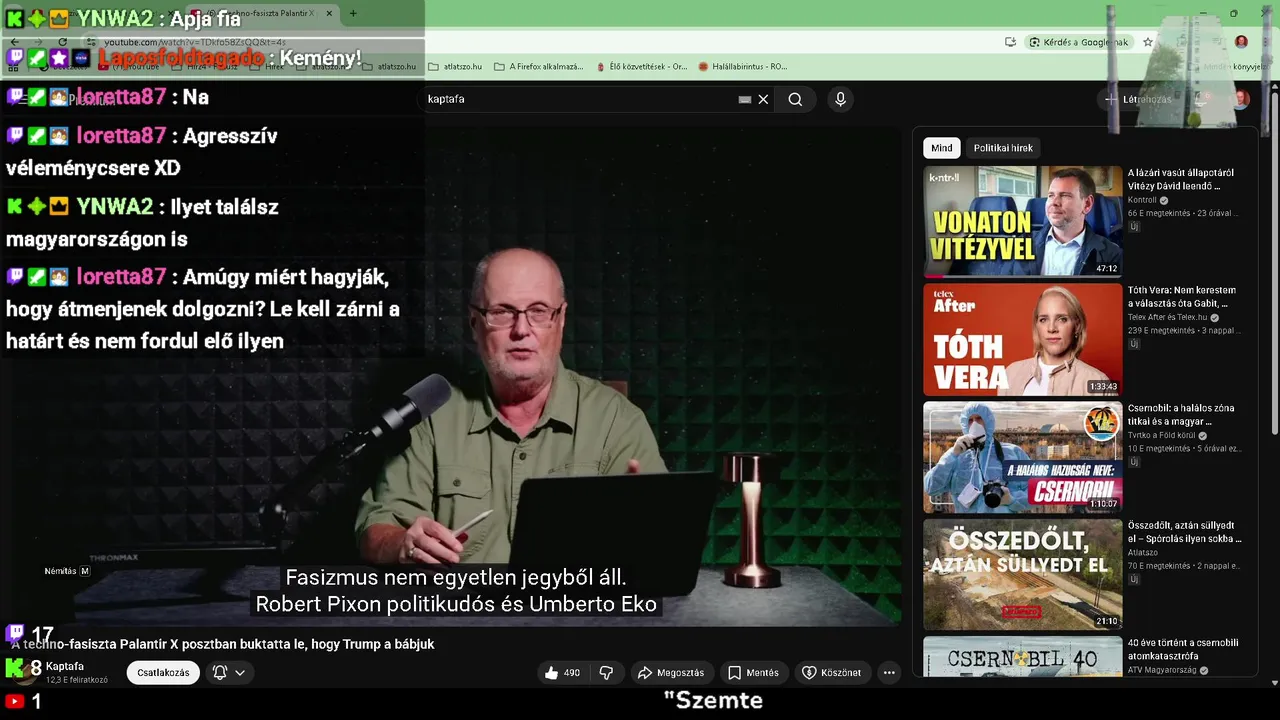The width and height of the screenshot is (1280, 720).
Task: Click the 'Megosztás' share button
Action: (x=671, y=673)
